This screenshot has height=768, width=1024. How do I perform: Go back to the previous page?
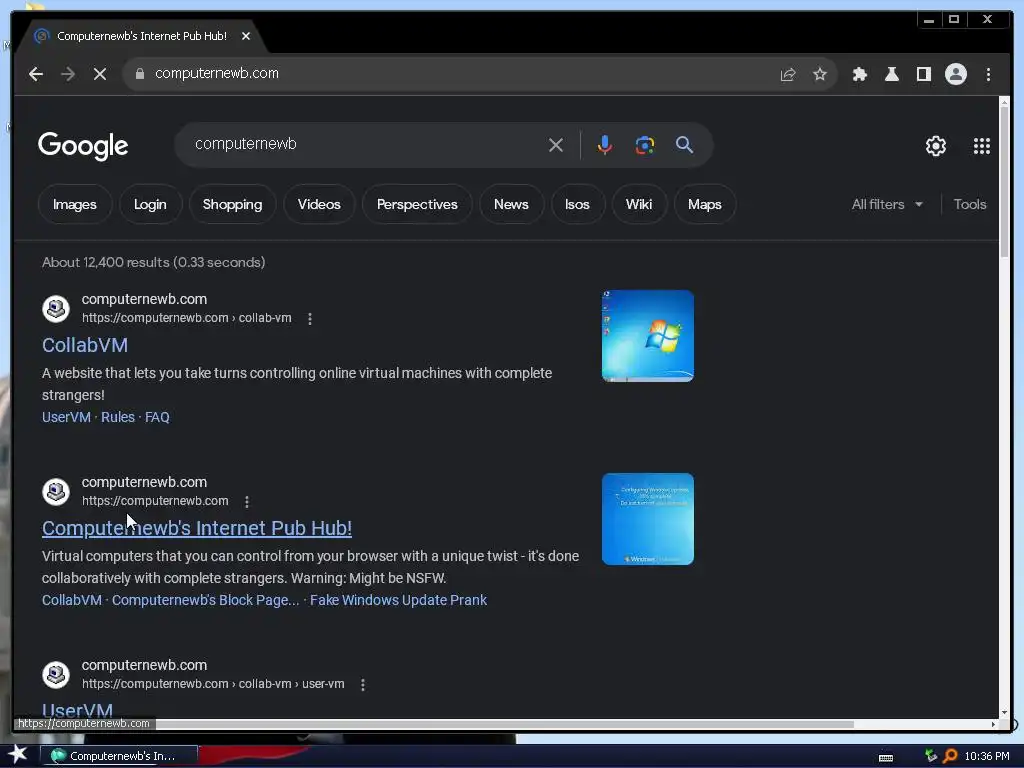click(36, 74)
